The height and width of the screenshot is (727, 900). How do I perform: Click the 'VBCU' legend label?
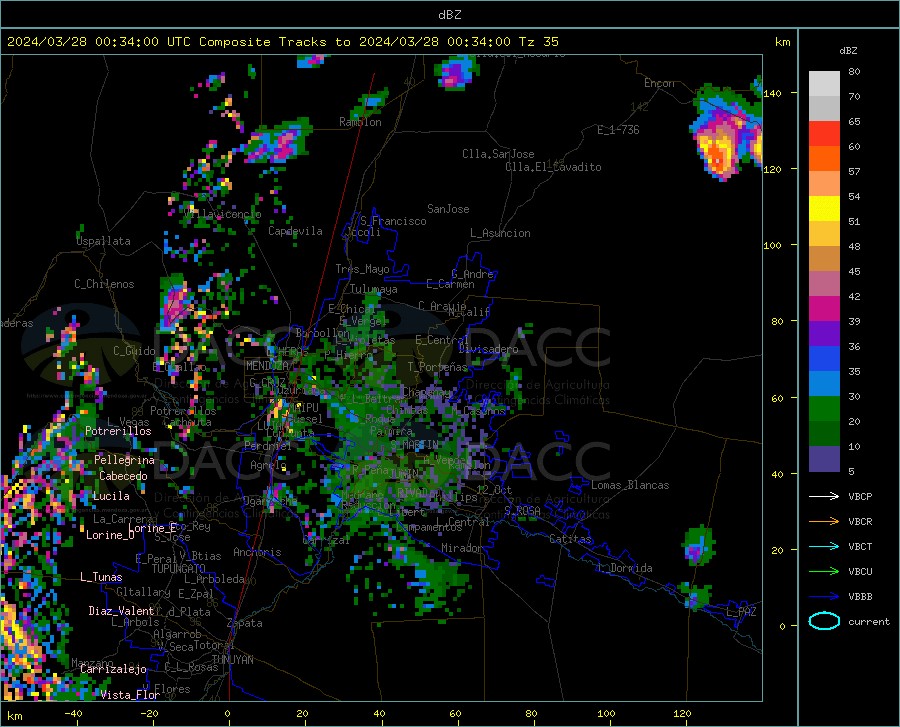(860, 572)
